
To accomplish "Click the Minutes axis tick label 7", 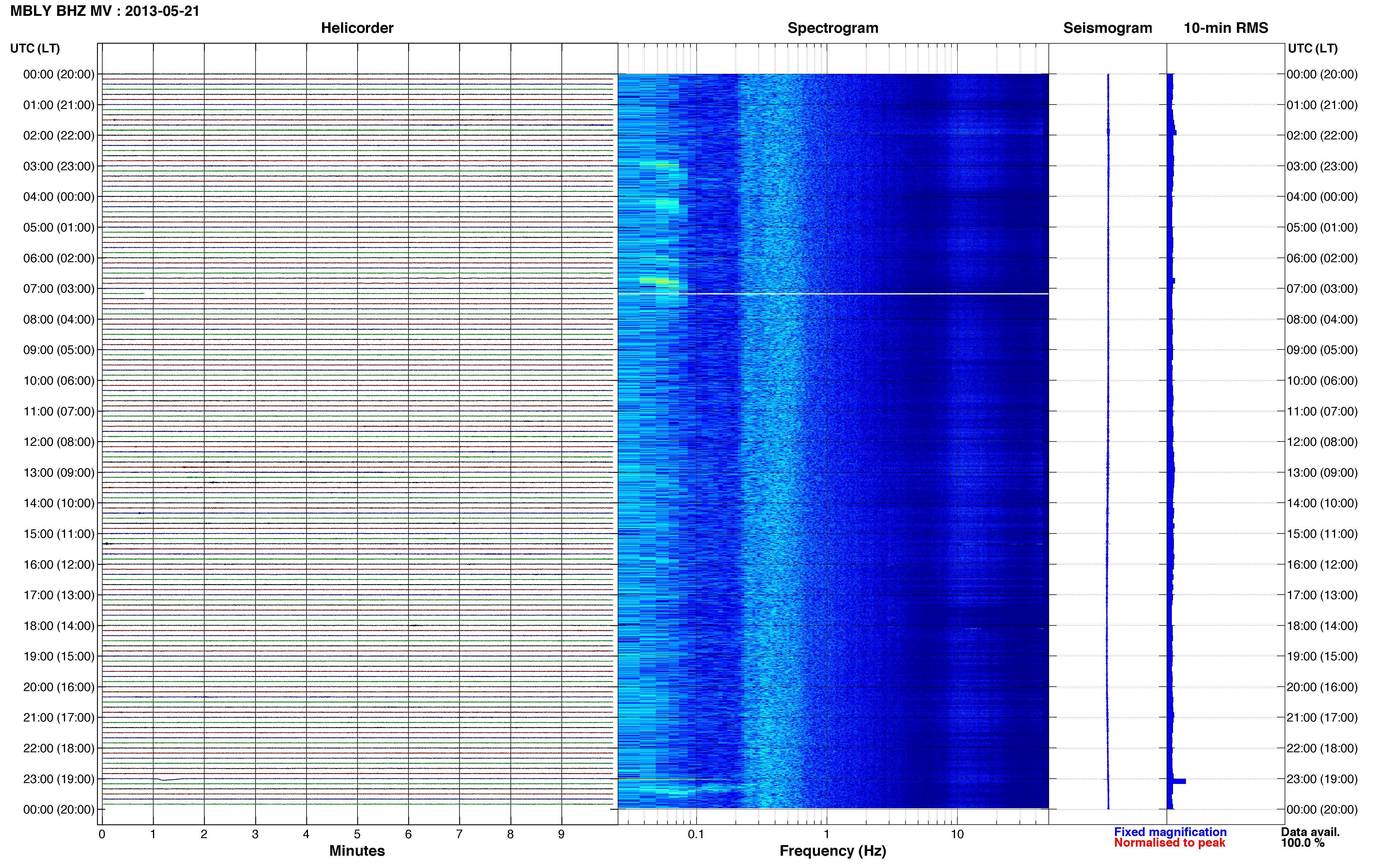I will (459, 835).
